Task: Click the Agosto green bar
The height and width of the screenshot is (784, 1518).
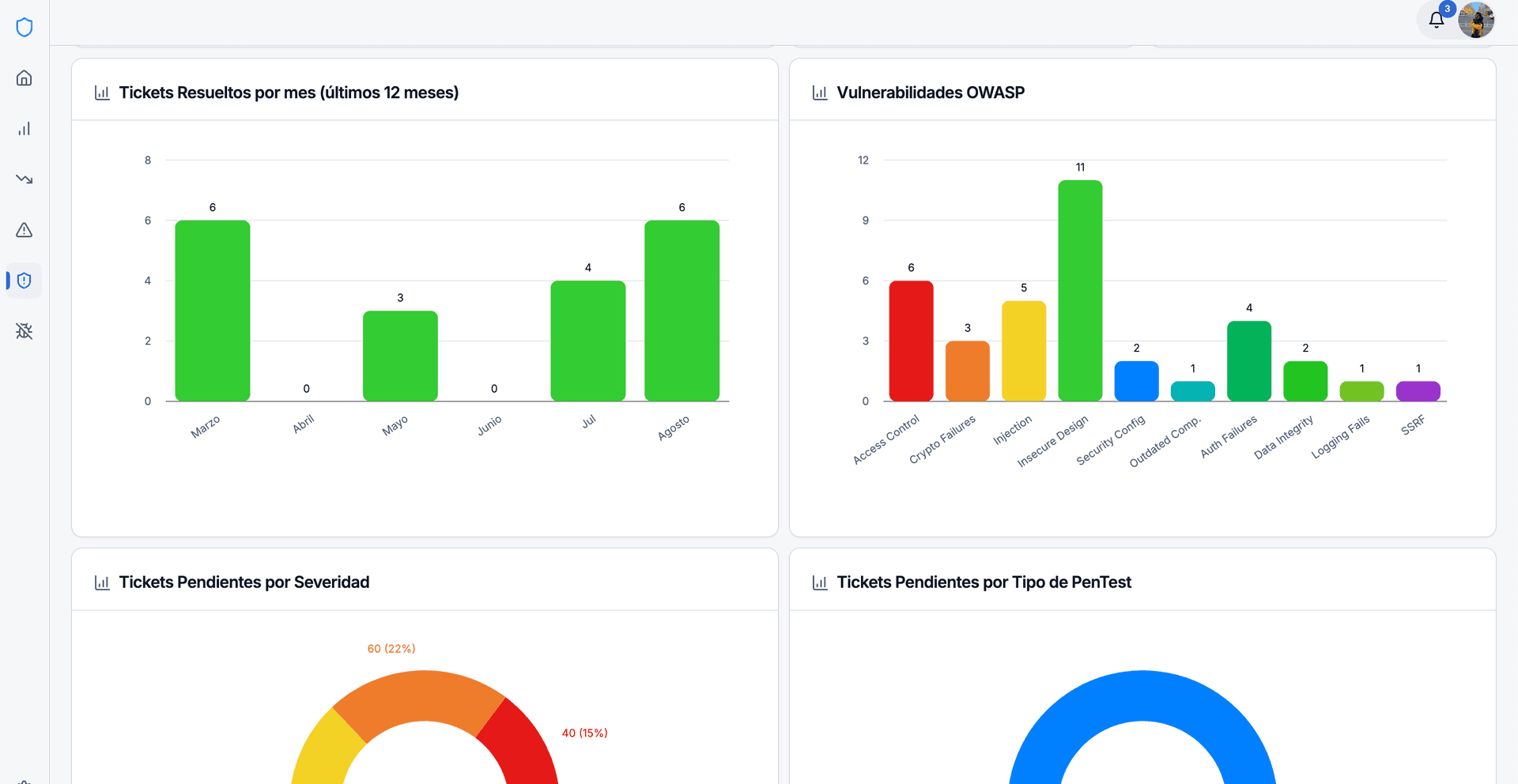Action: 682,311
